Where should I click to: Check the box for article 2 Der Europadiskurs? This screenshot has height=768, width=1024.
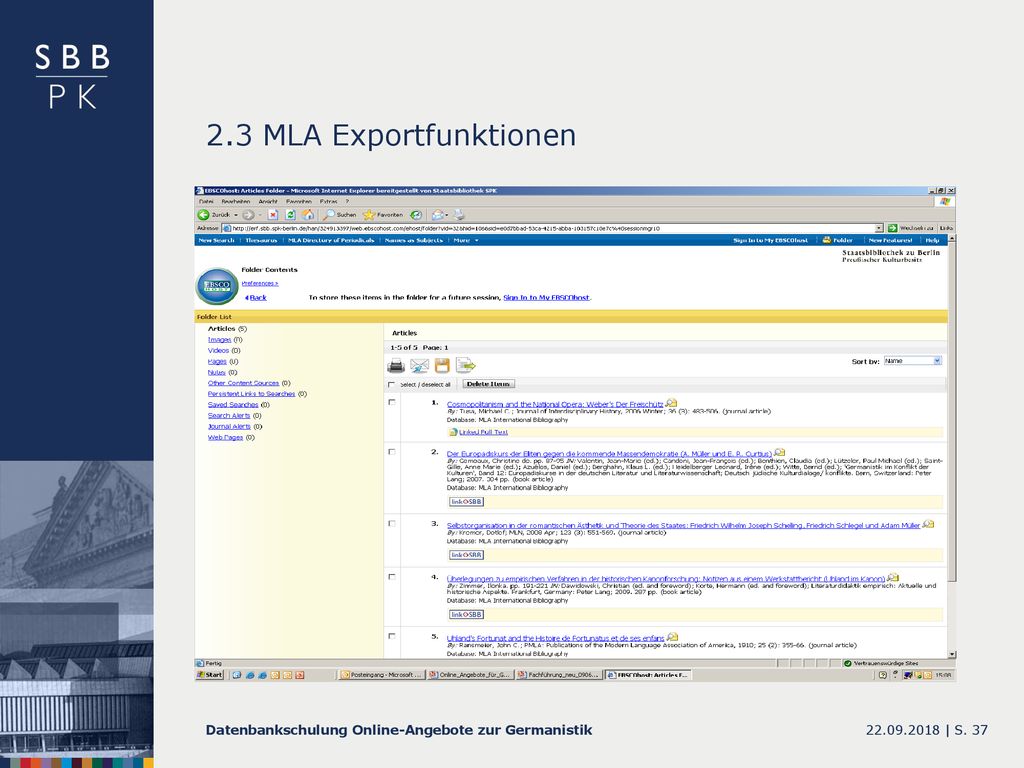point(392,452)
